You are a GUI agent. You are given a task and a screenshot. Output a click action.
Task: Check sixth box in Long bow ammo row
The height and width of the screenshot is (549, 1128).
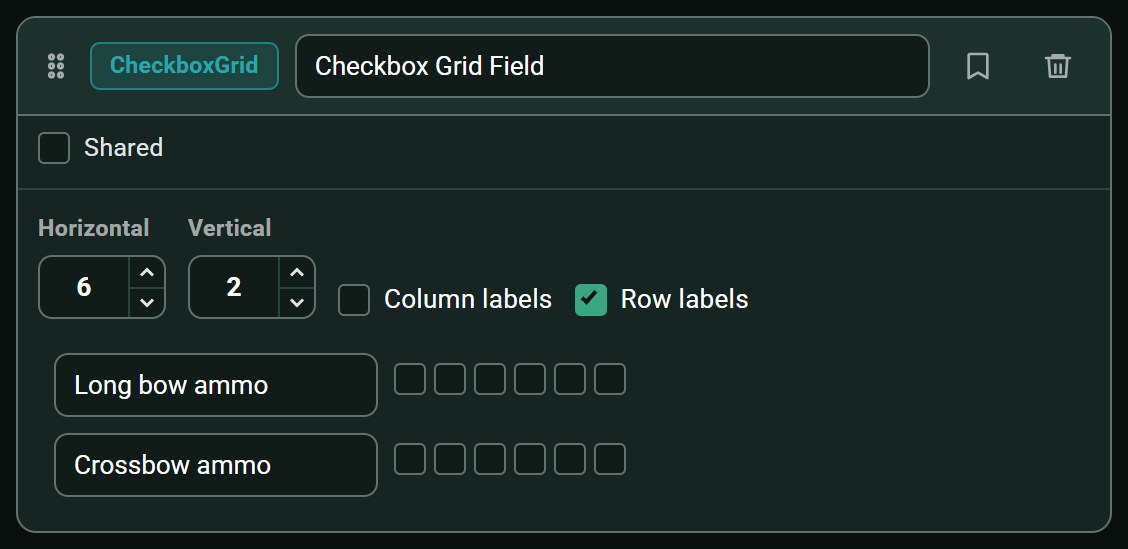click(610, 379)
